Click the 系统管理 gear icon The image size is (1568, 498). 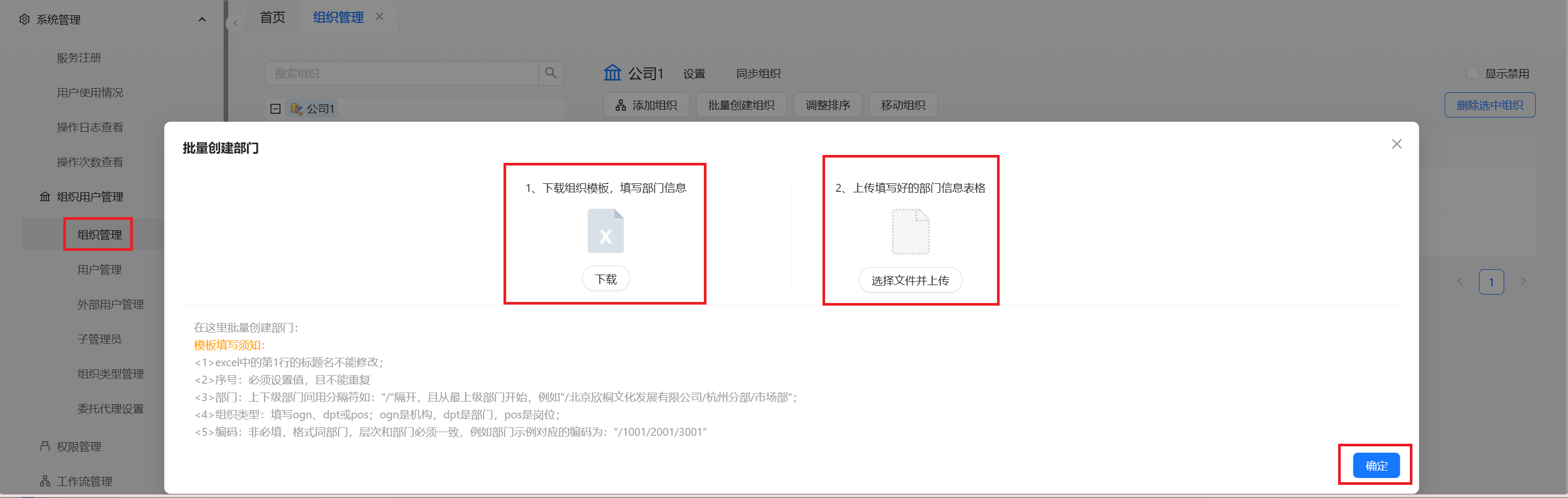[24, 19]
